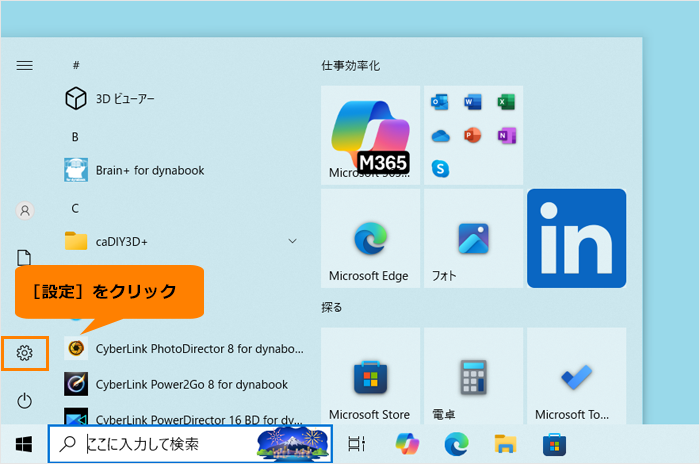Open the フォト tile
Viewport: 700px width, 464px height.
tap(474, 238)
